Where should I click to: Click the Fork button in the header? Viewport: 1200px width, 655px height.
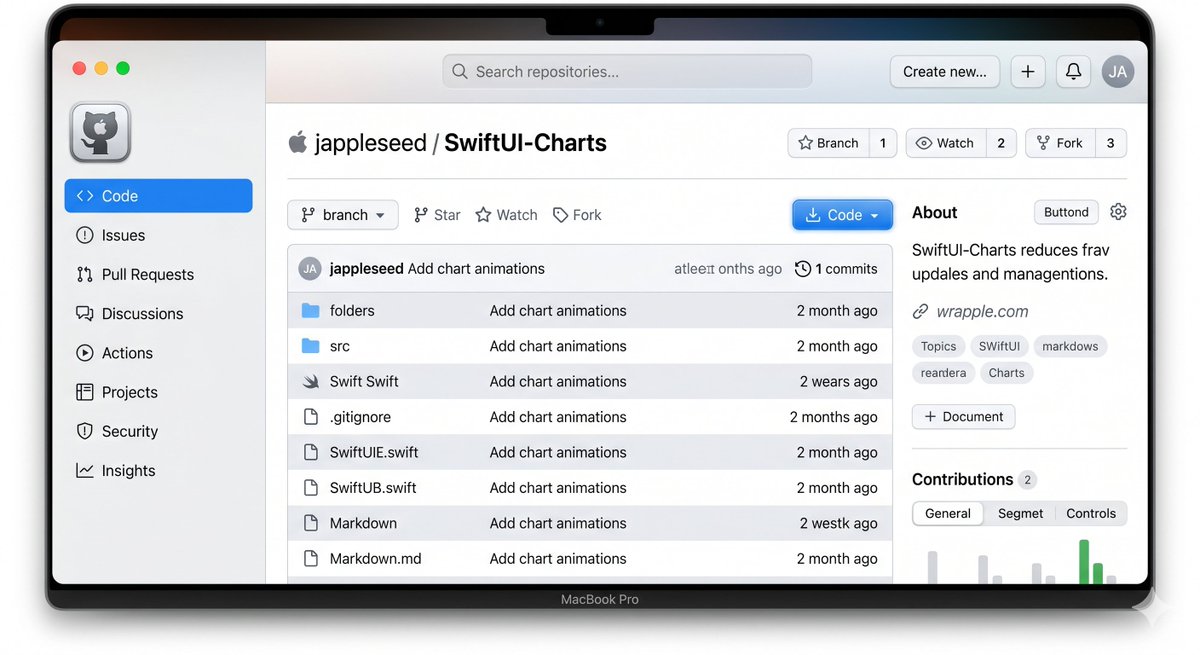[1060, 143]
